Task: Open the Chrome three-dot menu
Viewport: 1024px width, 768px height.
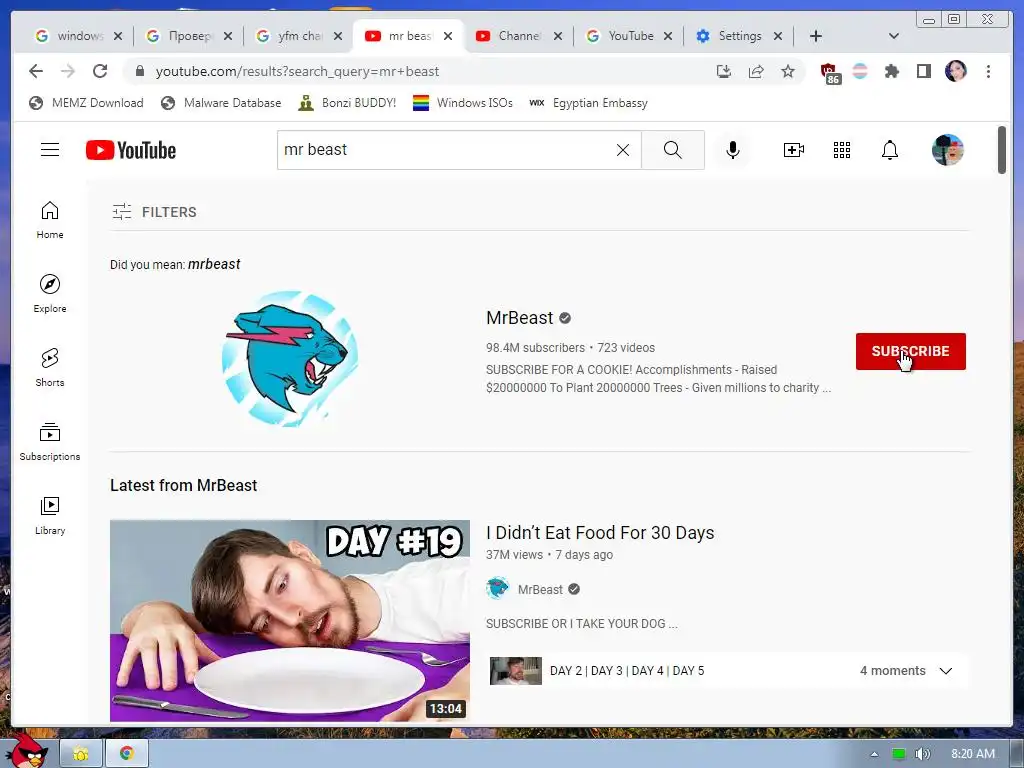Action: (x=988, y=71)
